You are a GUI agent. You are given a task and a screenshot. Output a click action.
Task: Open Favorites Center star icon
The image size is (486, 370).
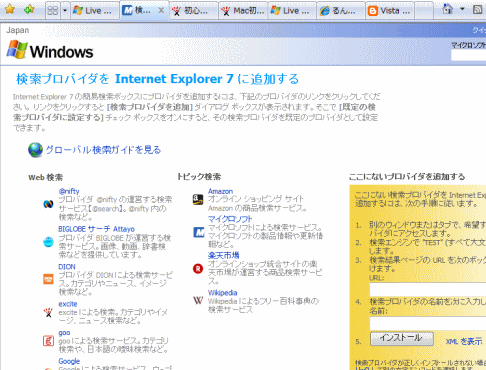(10, 9)
